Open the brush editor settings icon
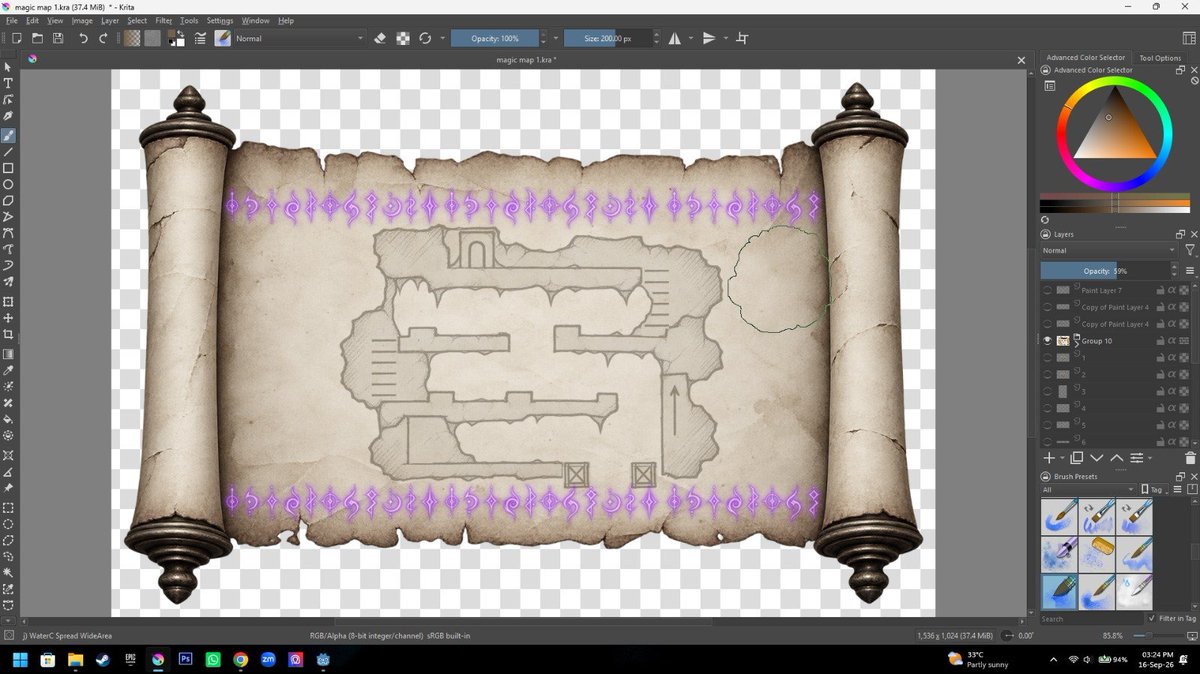Viewport: 1200px width, 674px height. (200, 38)
